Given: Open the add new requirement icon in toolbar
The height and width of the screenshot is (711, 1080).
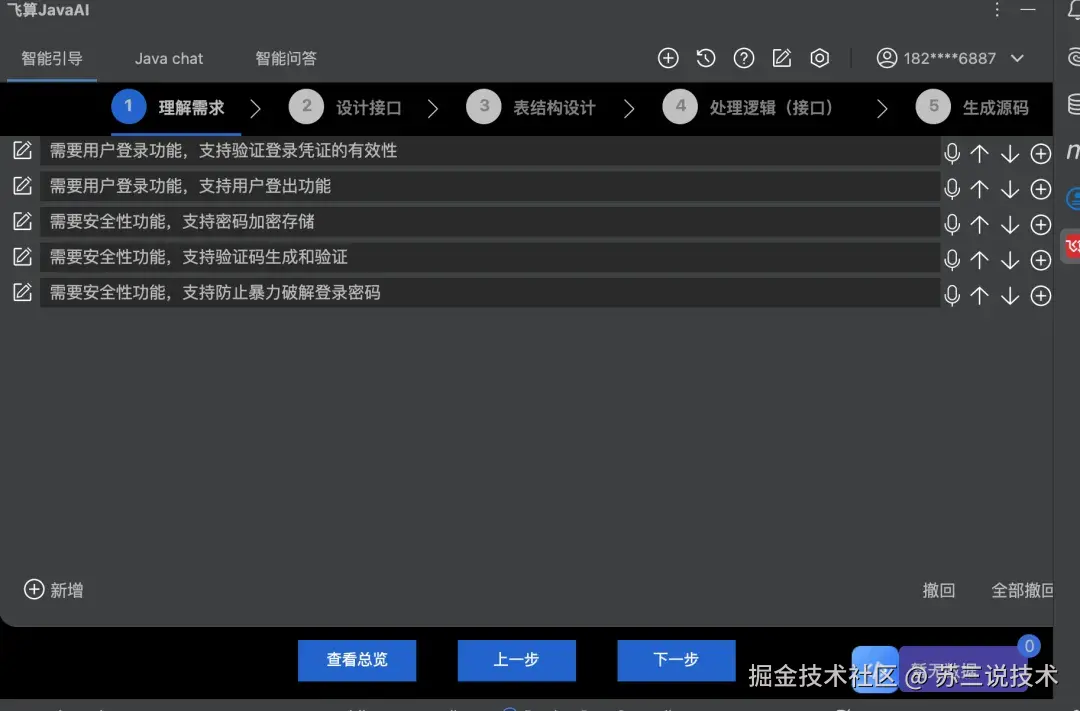Looking at the screenshot, I should pos(668,58).
